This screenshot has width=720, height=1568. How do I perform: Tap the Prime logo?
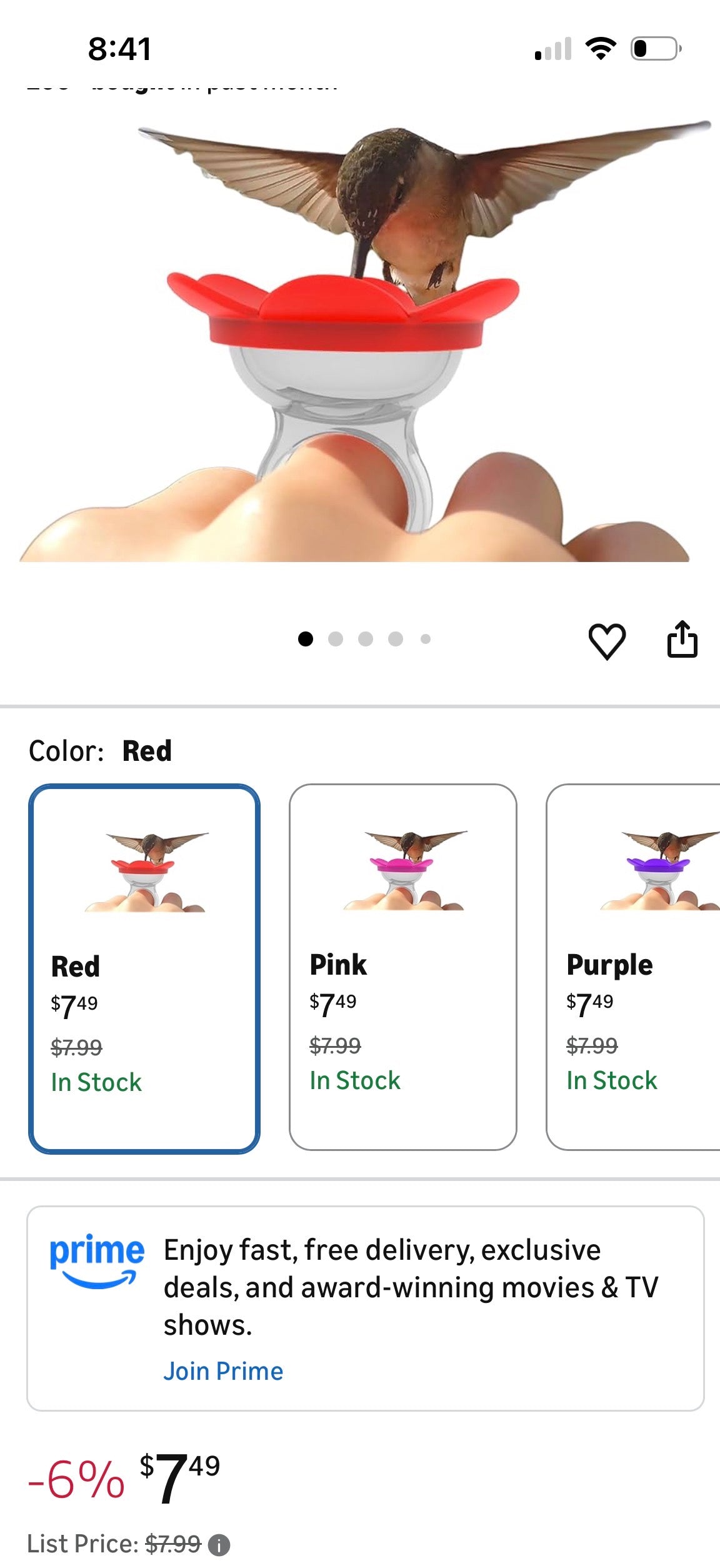(x=97, y=1260)
